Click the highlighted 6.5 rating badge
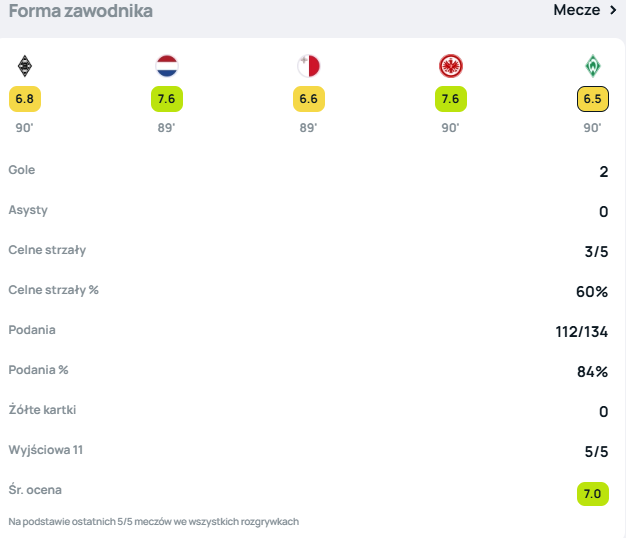This screenshot has width=626, height=538. pos(592,100)
